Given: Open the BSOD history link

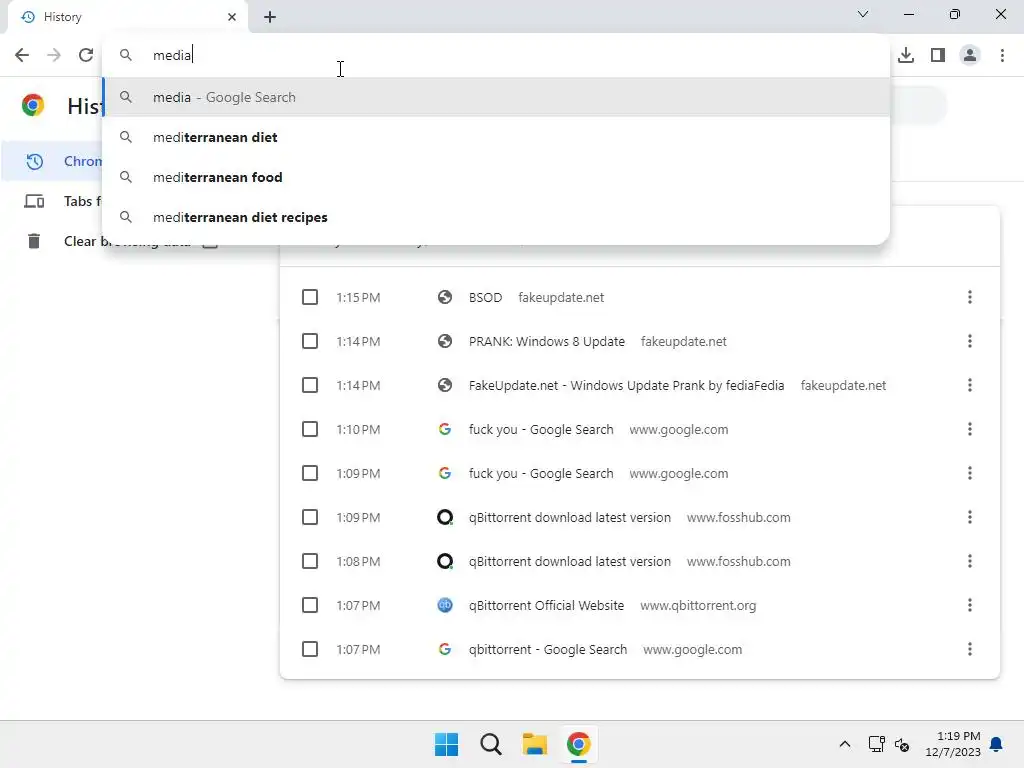Looking at the screenshot, I should pyautogui.click(x=485, y=297).
